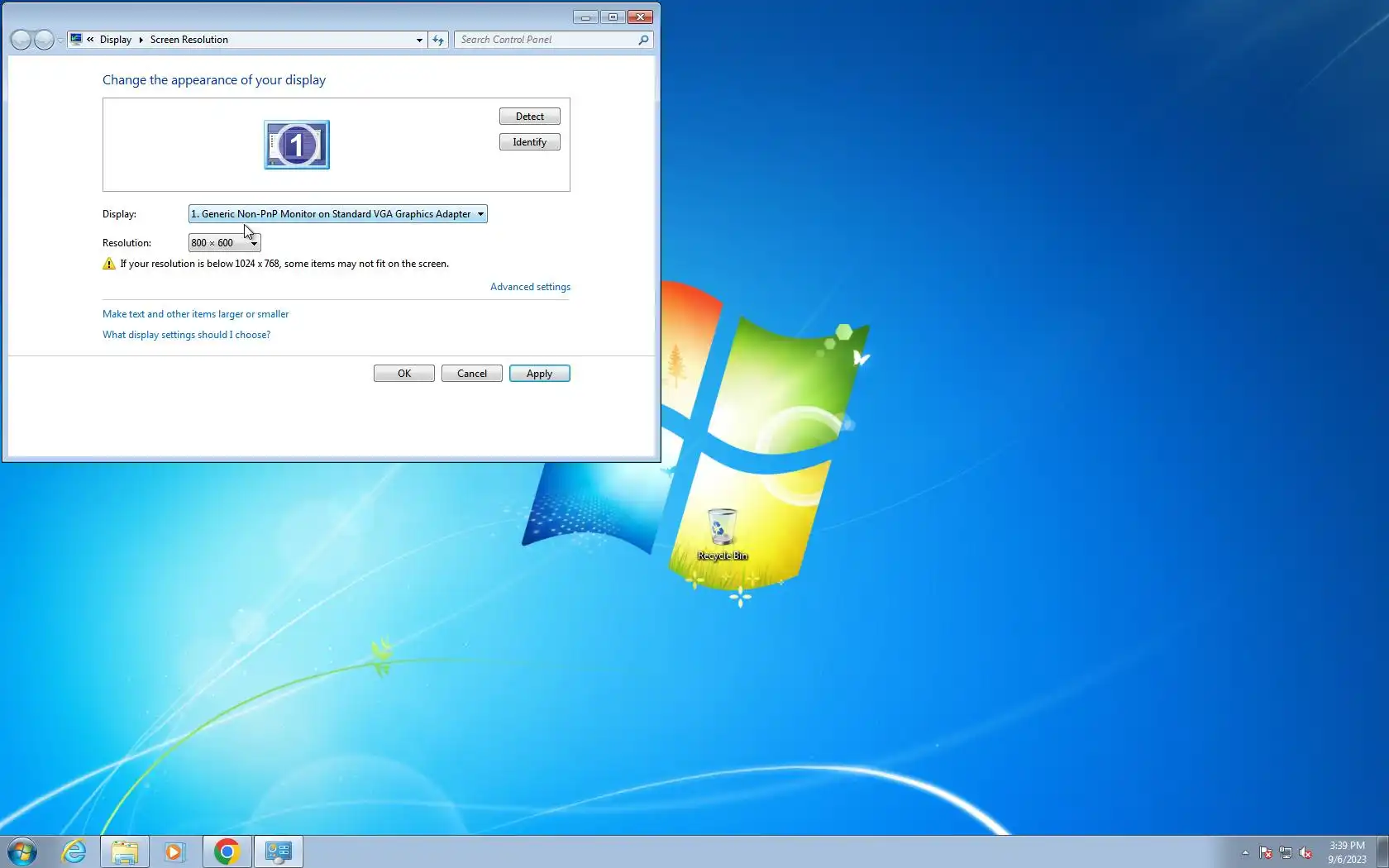The height and width of the screenshot is (868, 1389).
Task: Close the Screen Resolution window
Action: 640,17
